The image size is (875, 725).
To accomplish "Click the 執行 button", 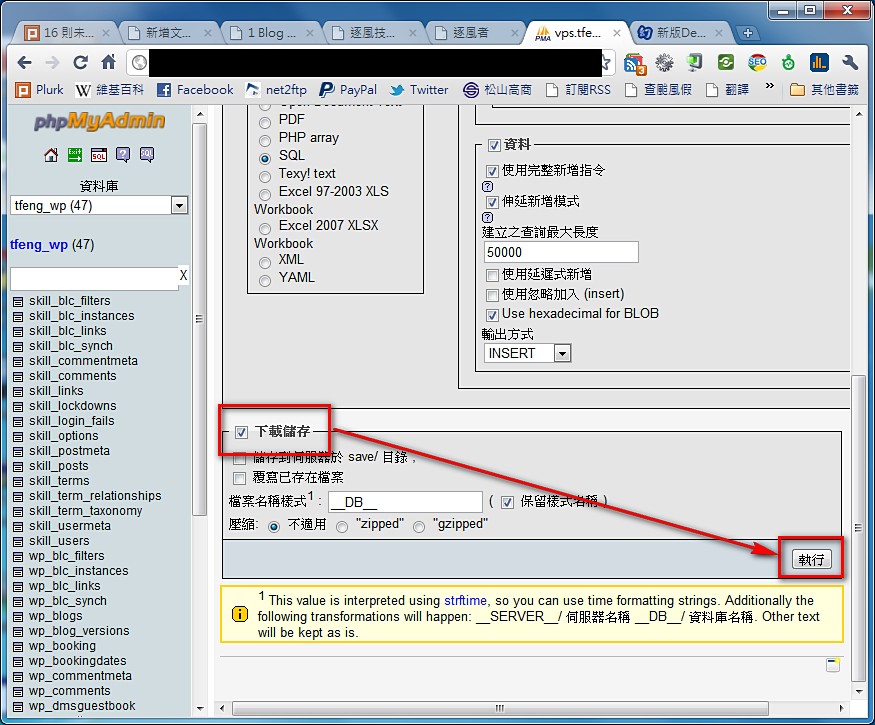I will pyautogui.click(x=811, y=559).
